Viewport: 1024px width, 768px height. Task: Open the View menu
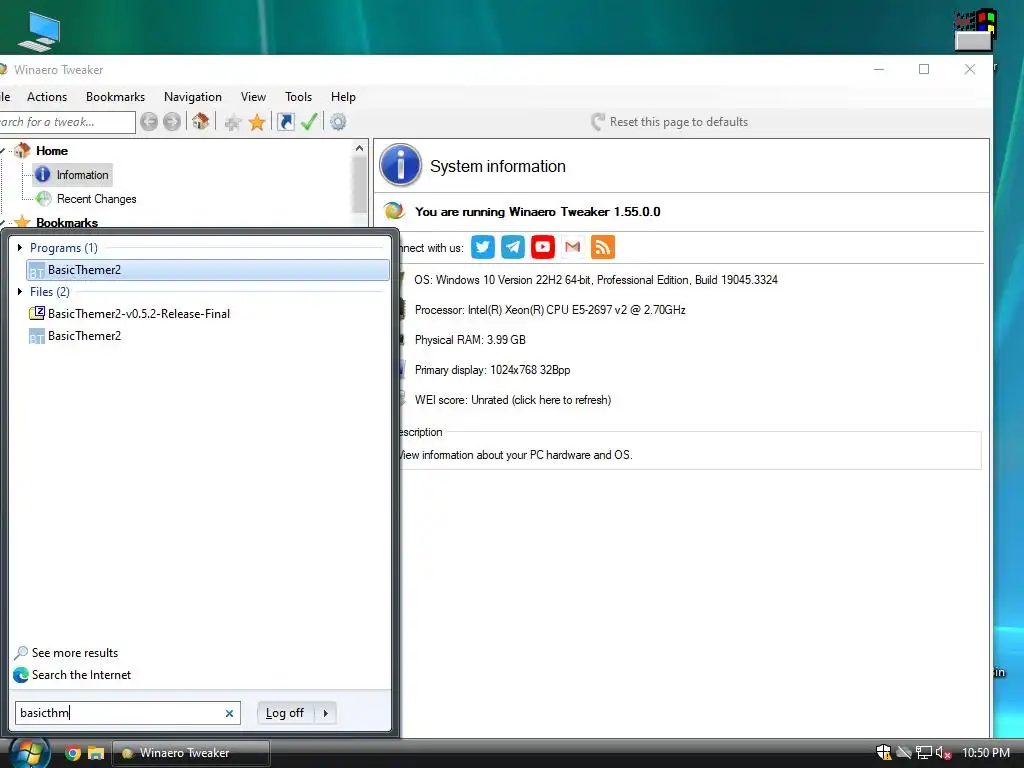tap(253, 97)
